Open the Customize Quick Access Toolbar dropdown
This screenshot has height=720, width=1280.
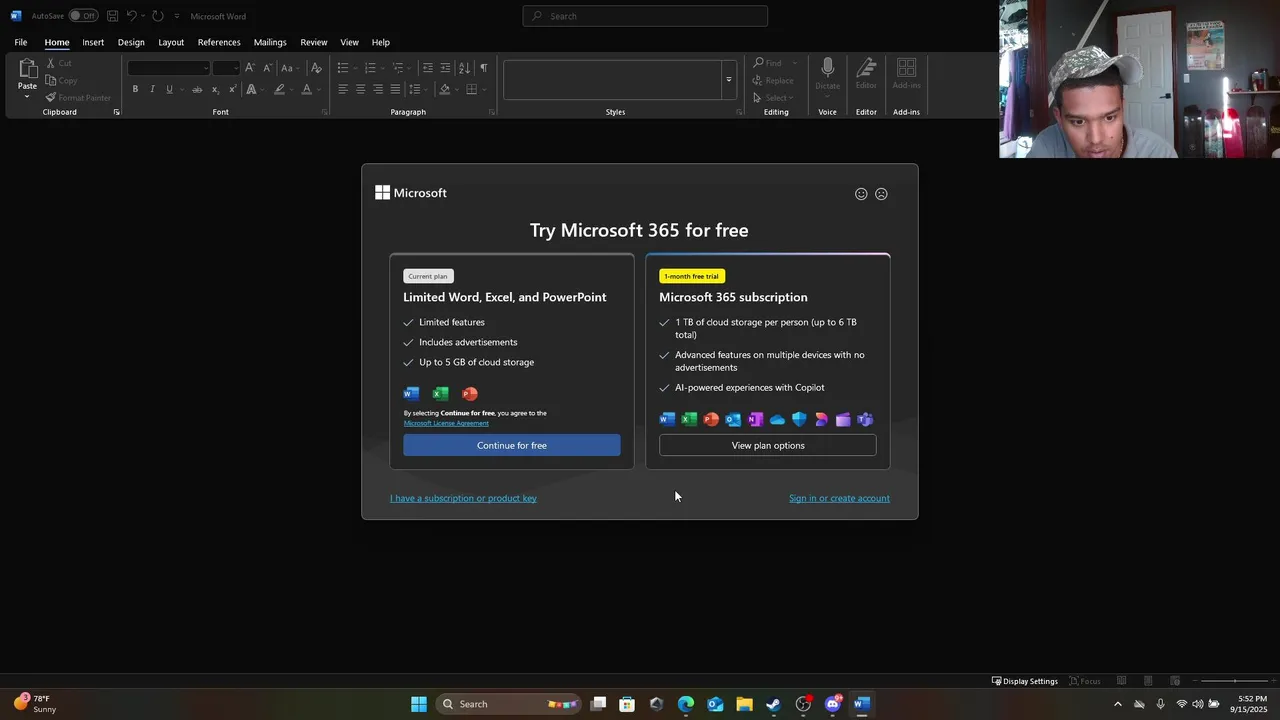click(177, 16)
